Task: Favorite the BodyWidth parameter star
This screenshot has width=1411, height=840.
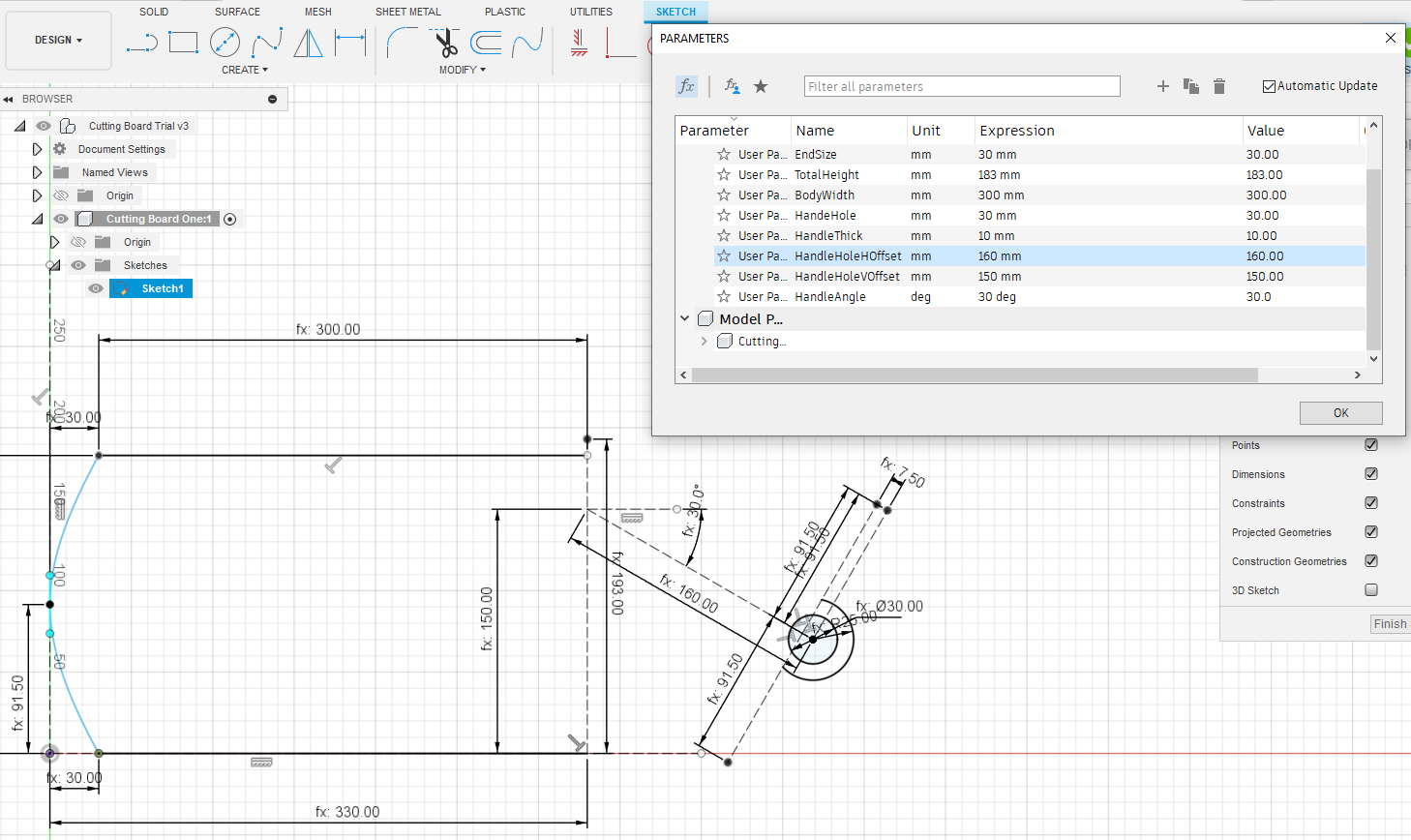Action: (723, 195)
